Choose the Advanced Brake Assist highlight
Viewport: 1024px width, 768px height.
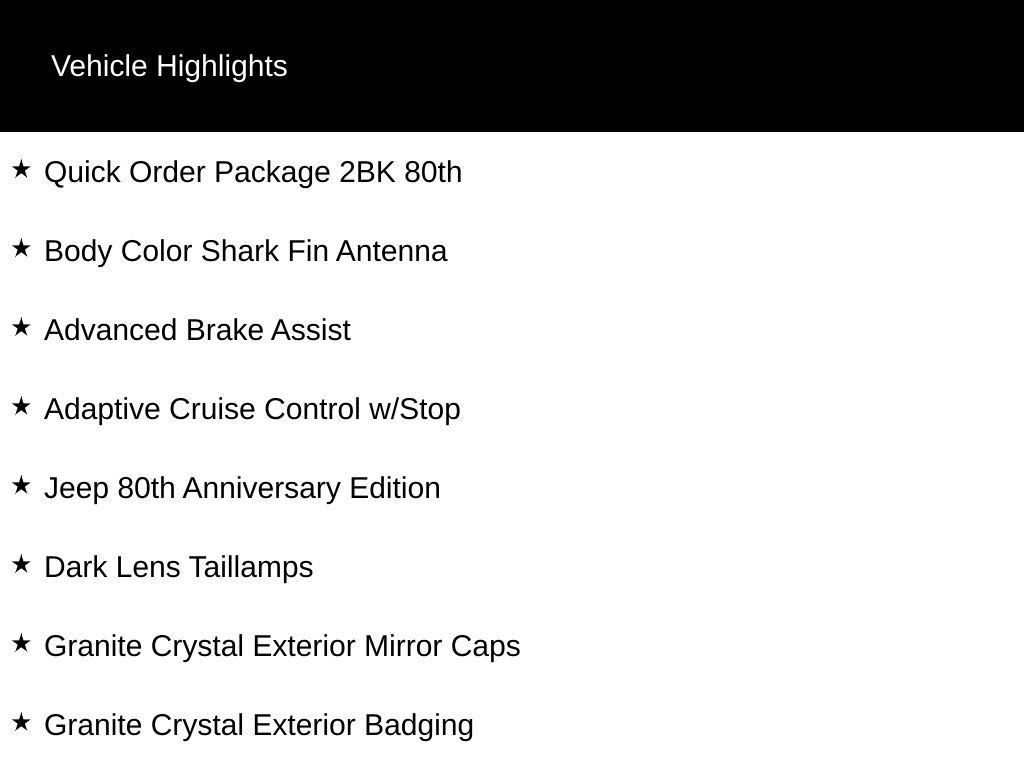tap(197, 330)
